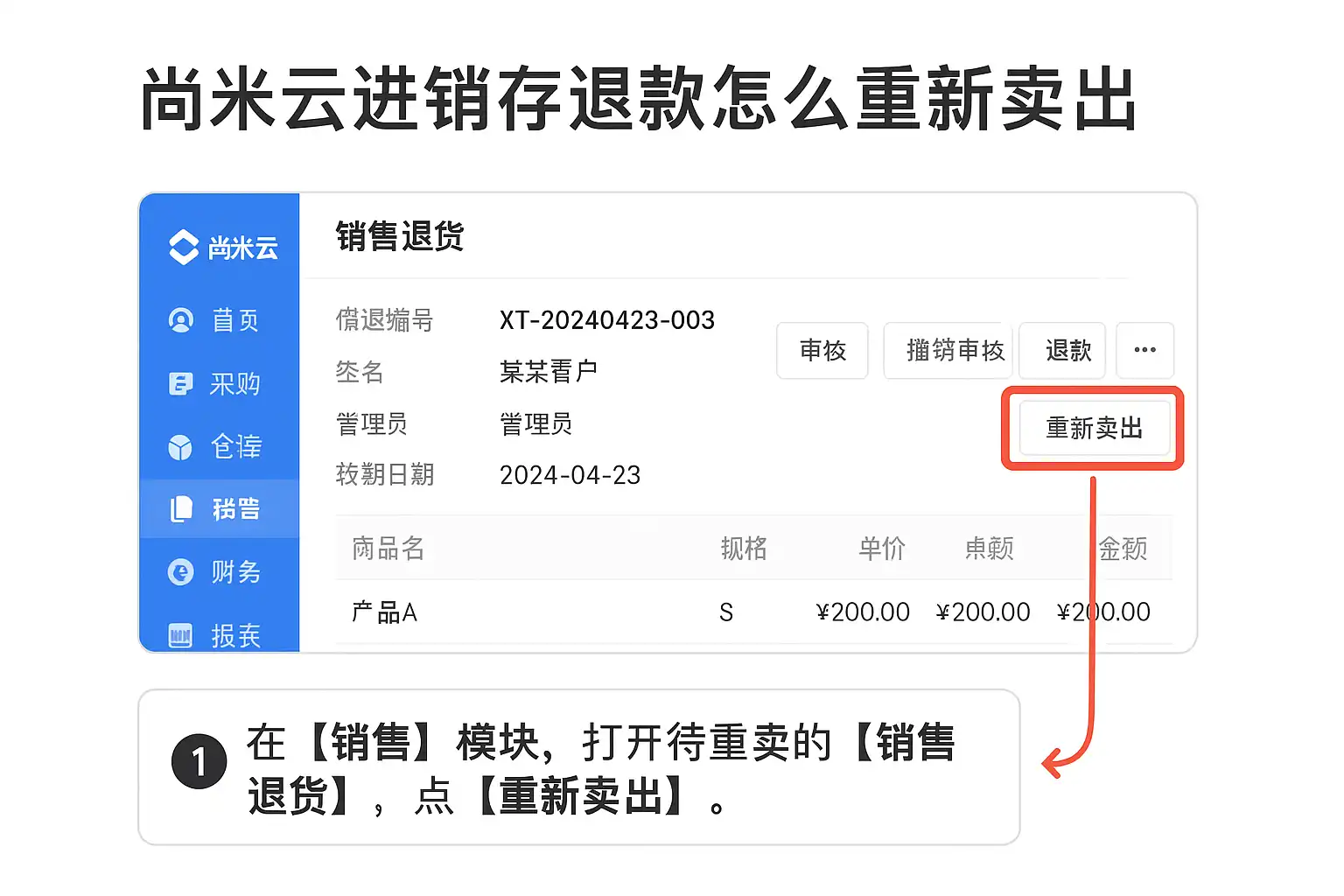Open the three-dot more actions button
Viewport: 1344px width, 896px height.
[1144, 351]
